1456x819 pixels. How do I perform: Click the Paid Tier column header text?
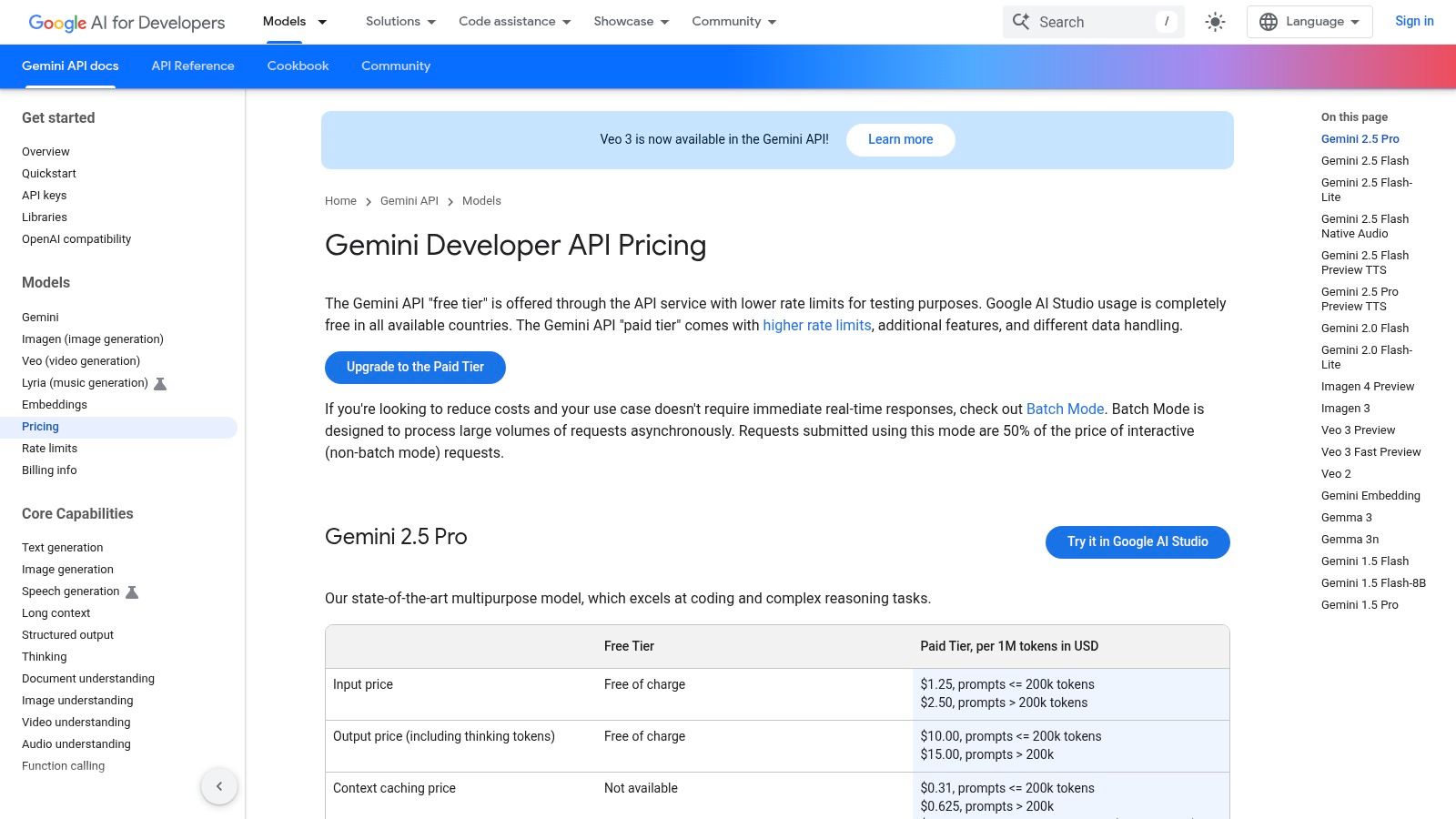(1009, 646)
